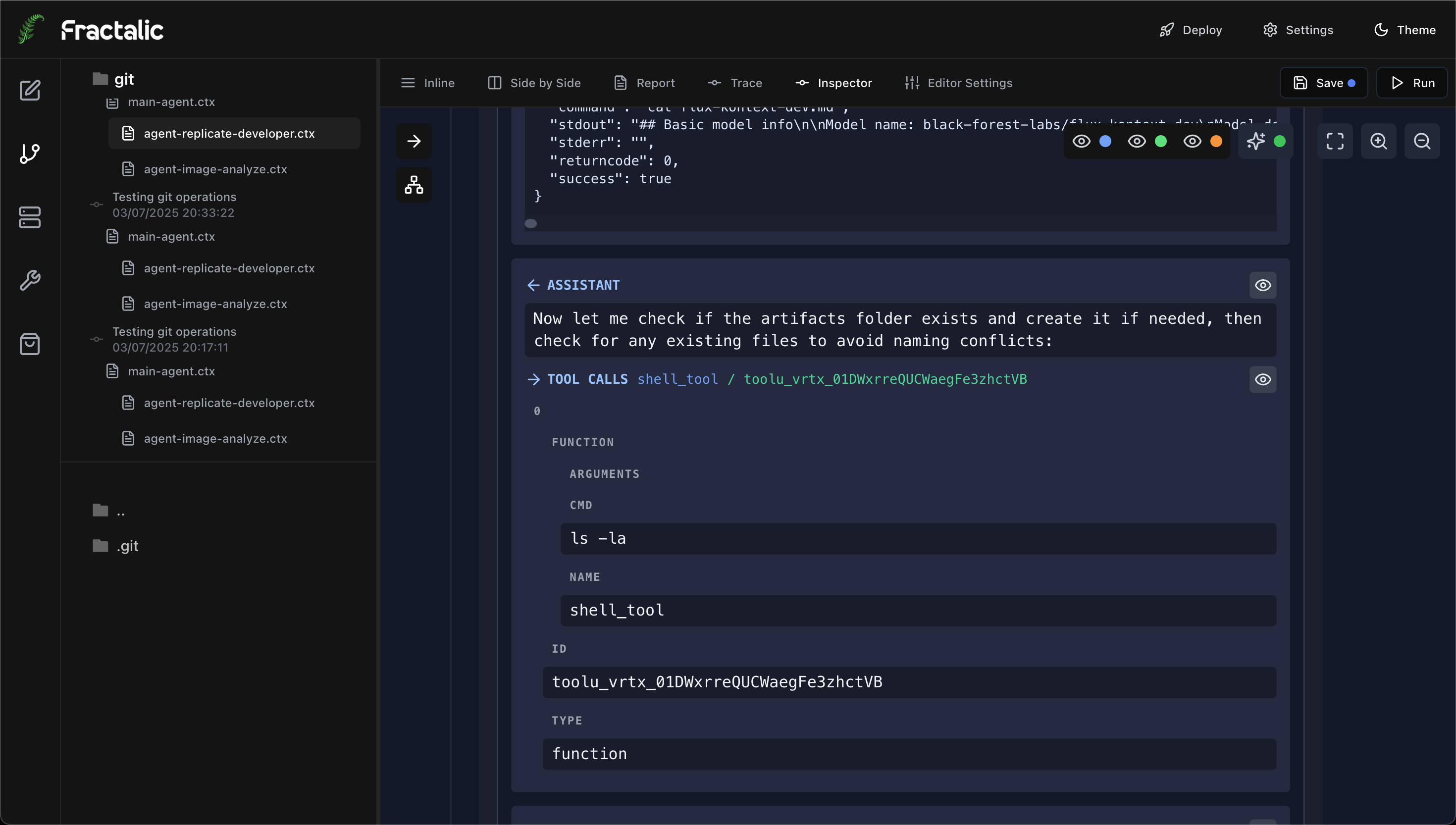This screenshot has width=1456, height=825.
Task: Click the ASSISTANT left arrow icon
Action: point(533,285)
